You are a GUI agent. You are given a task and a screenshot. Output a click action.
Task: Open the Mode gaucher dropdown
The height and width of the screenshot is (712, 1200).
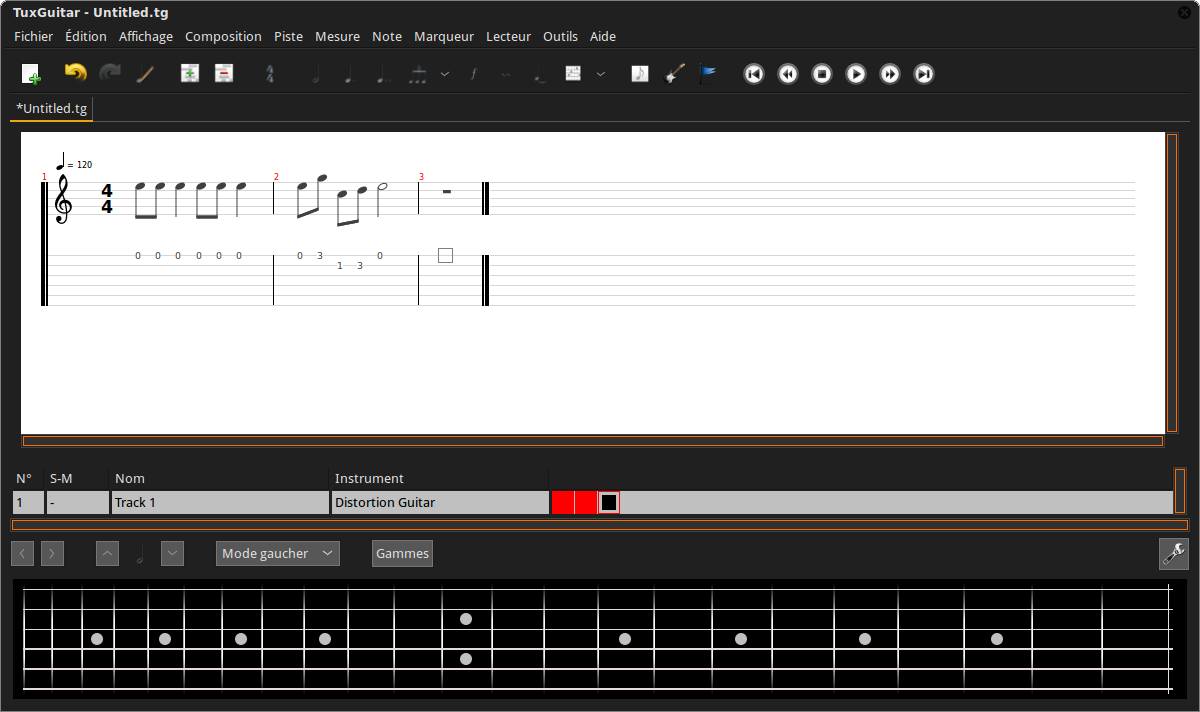(278, 553)
